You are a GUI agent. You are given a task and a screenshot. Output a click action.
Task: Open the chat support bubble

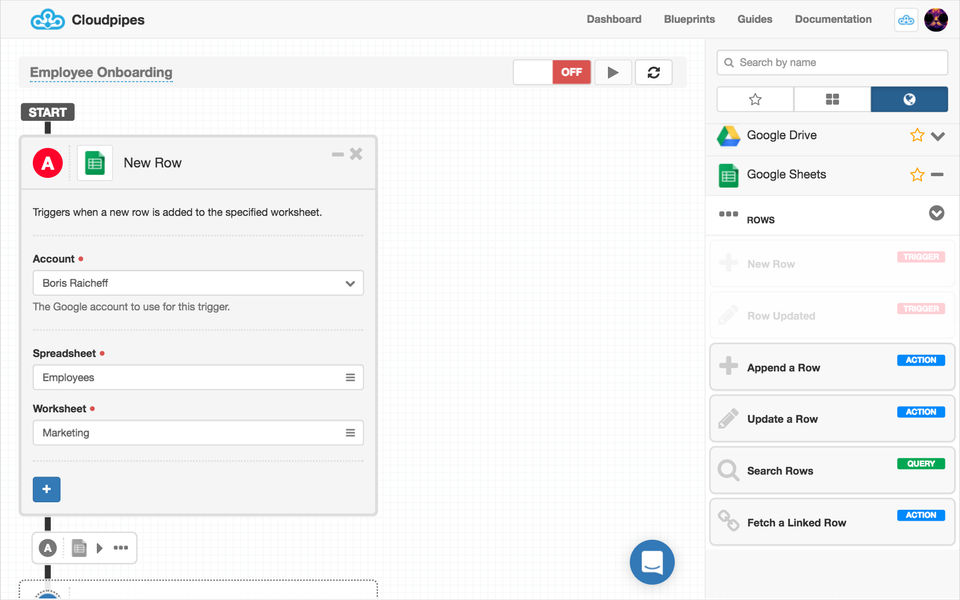[x=652, y=562]
